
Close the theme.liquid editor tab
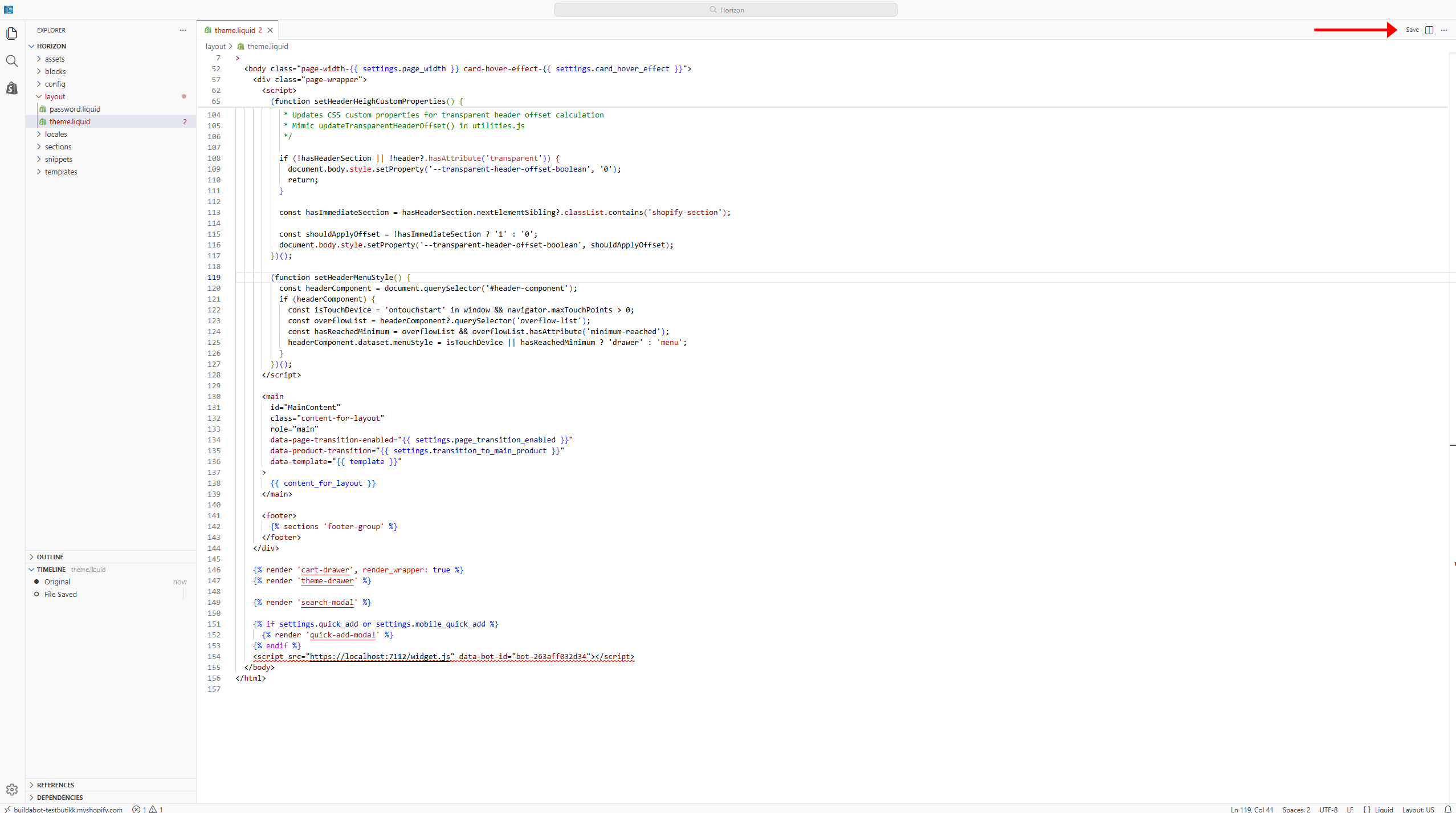270,30
